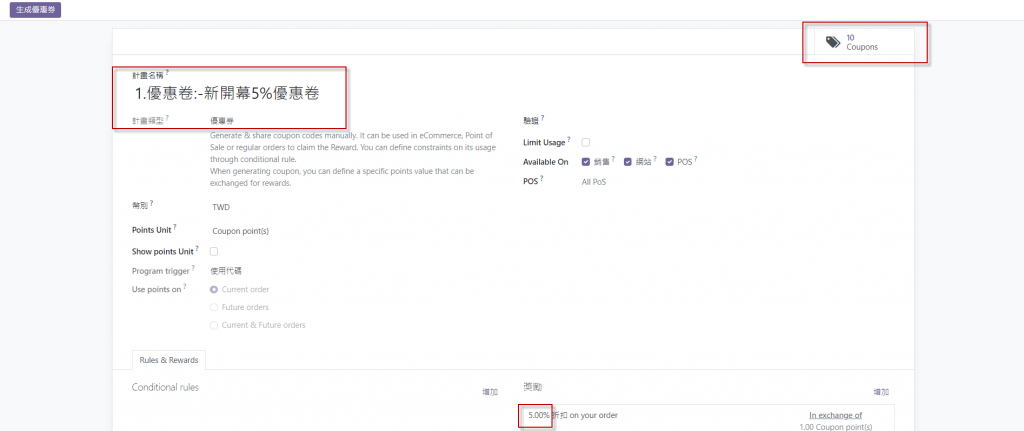This screenshot has height=431, width=1024.
Task: Click the All PoS field value
Action: click(594, 182)
